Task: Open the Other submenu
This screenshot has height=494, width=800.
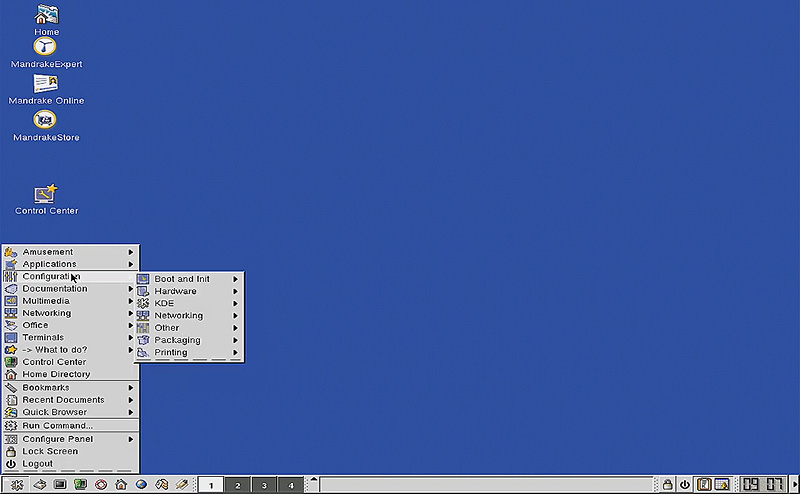Action: 189,328
